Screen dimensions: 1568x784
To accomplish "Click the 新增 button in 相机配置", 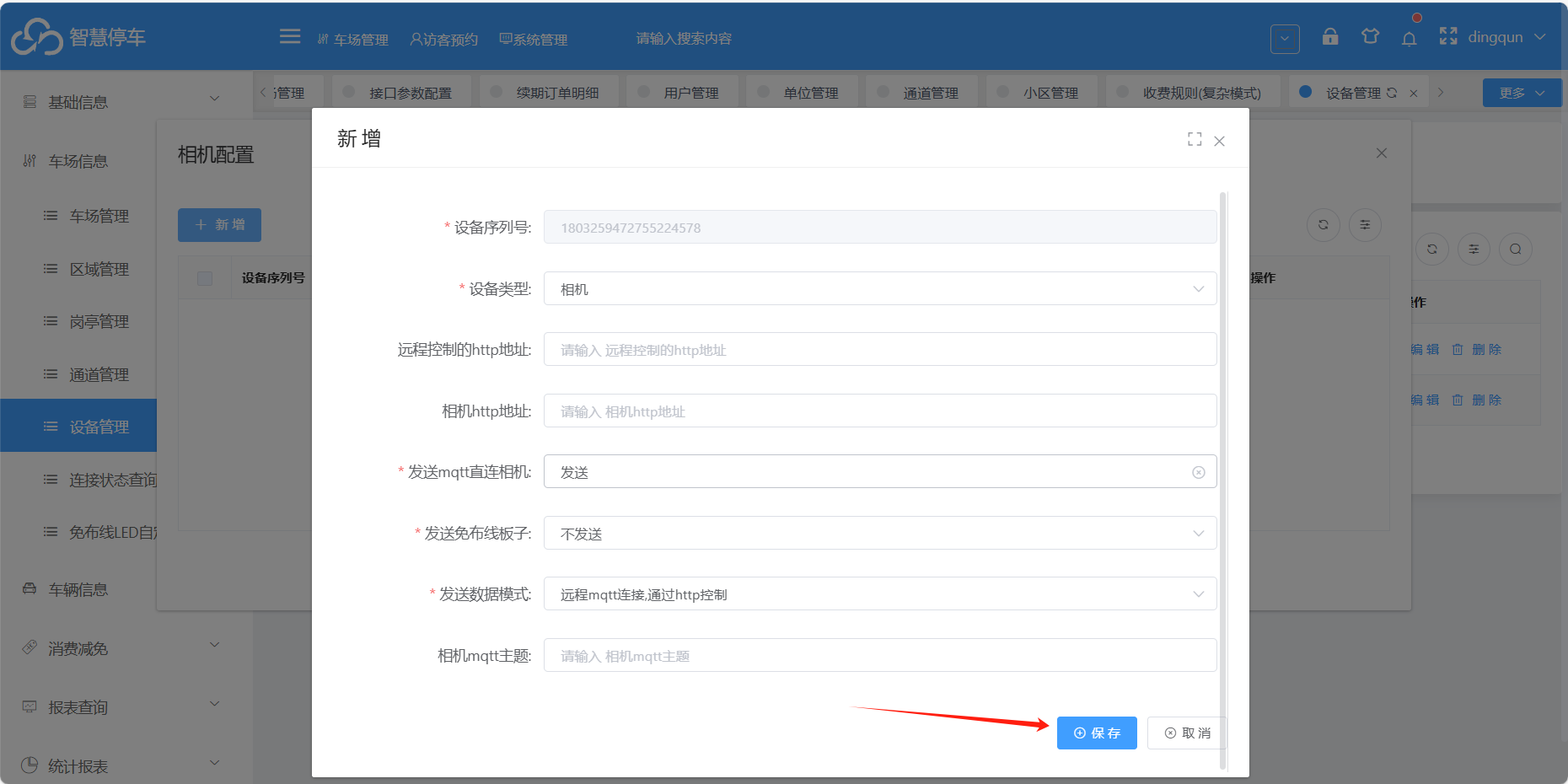I will click(219, 225).
